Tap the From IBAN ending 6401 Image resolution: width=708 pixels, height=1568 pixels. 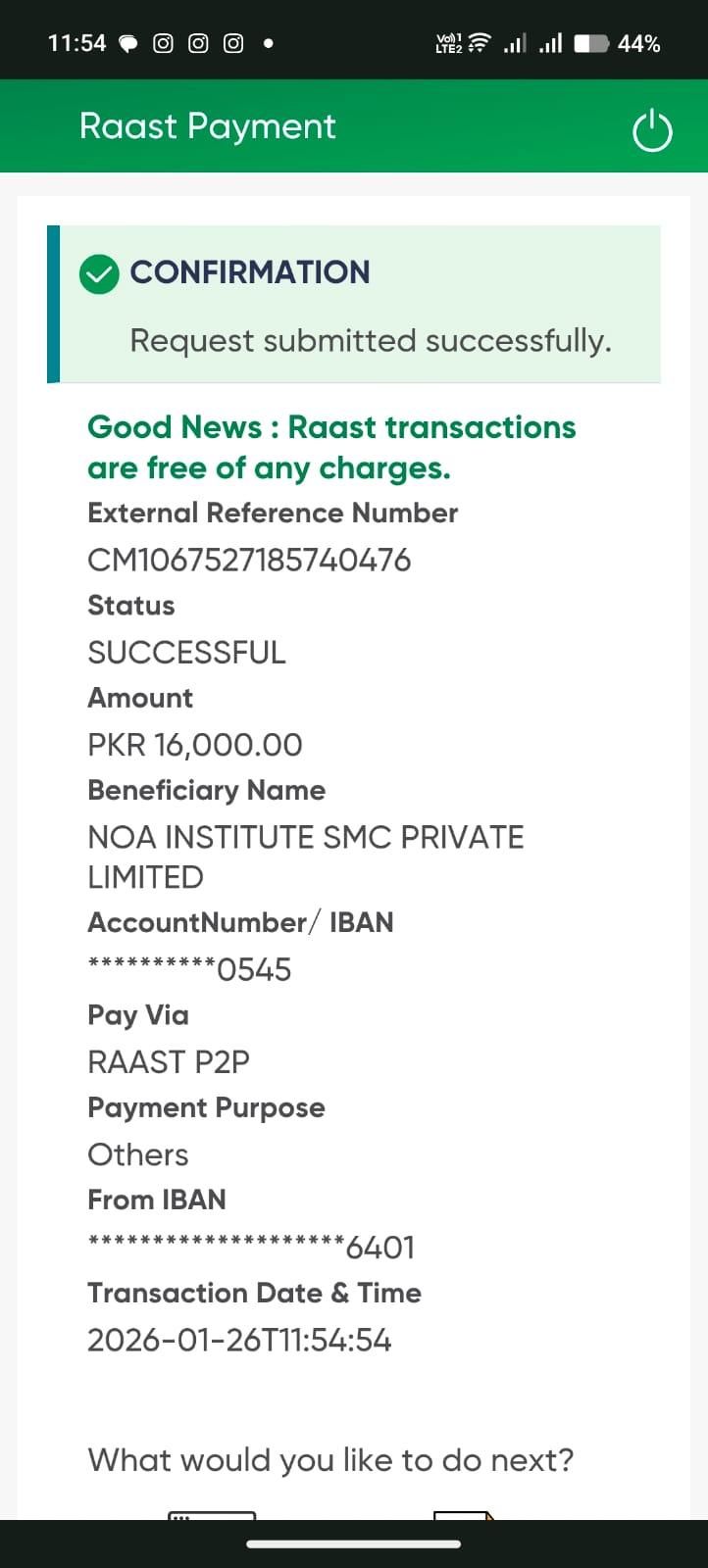point(251,1247)
